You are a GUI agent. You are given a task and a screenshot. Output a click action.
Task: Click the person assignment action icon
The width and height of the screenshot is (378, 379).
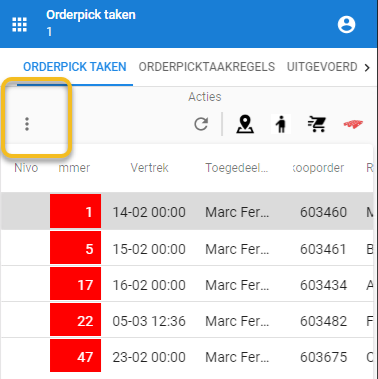point(281,124)
